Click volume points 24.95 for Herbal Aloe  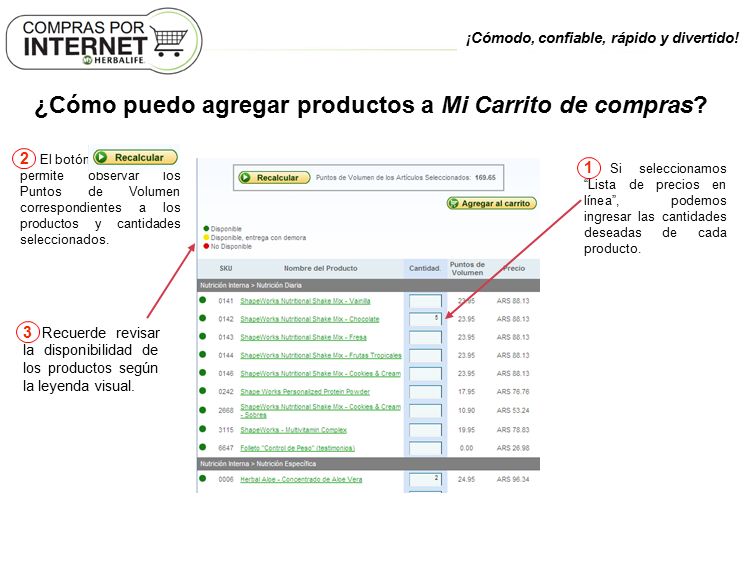tap(466, 479)
